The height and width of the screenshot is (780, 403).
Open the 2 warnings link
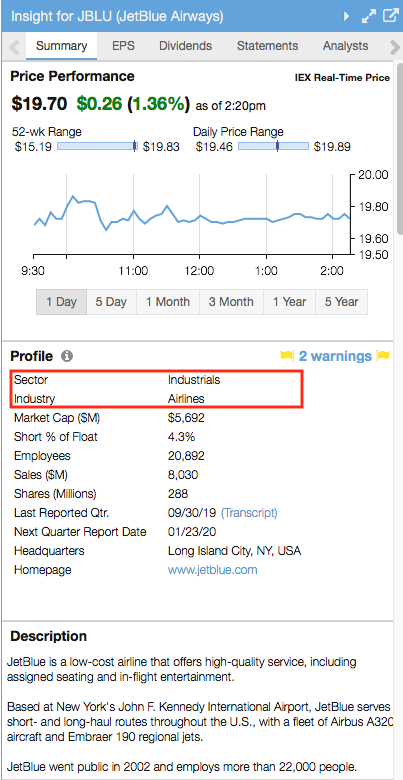tap(335, 356)
